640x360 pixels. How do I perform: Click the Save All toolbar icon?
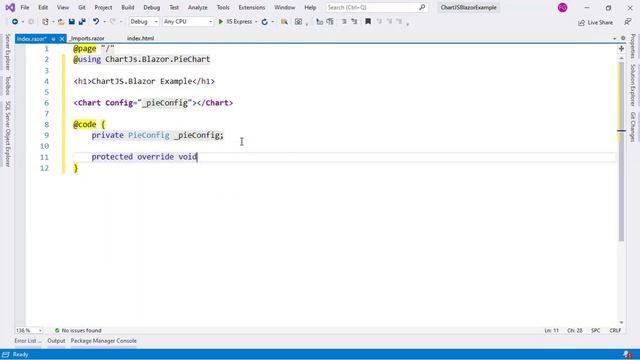point(82,22)
